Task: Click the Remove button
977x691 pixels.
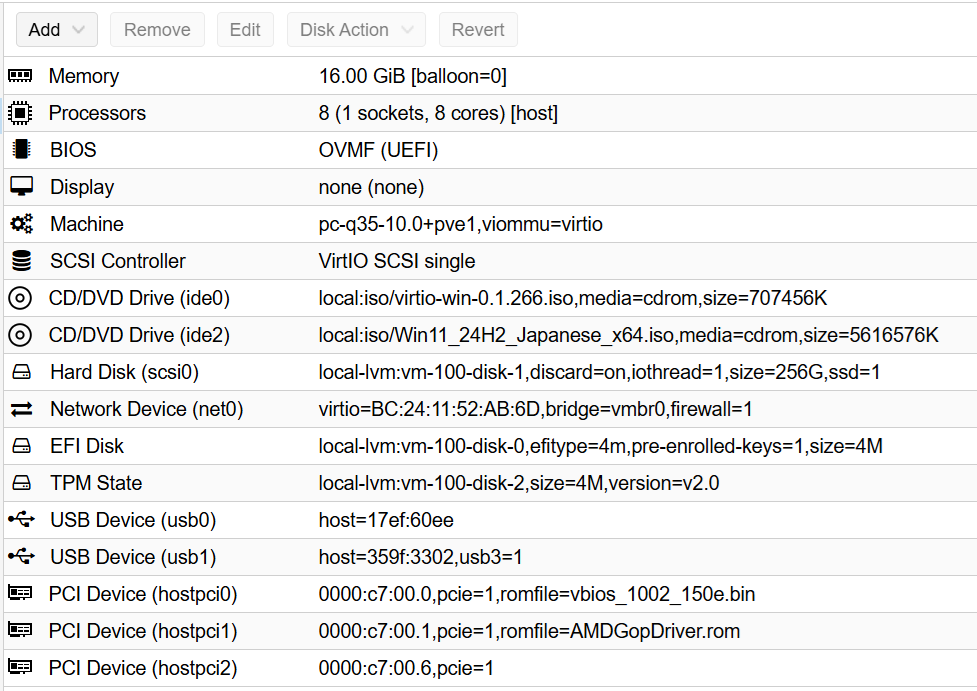Action: point(157,29)
